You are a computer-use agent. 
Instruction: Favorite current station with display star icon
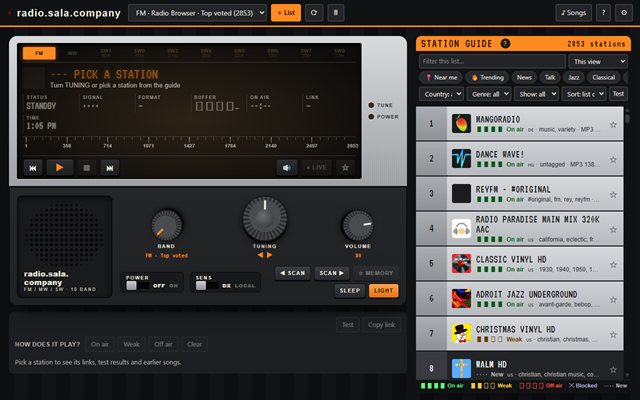pyautogui.click(x=345, y=168)
